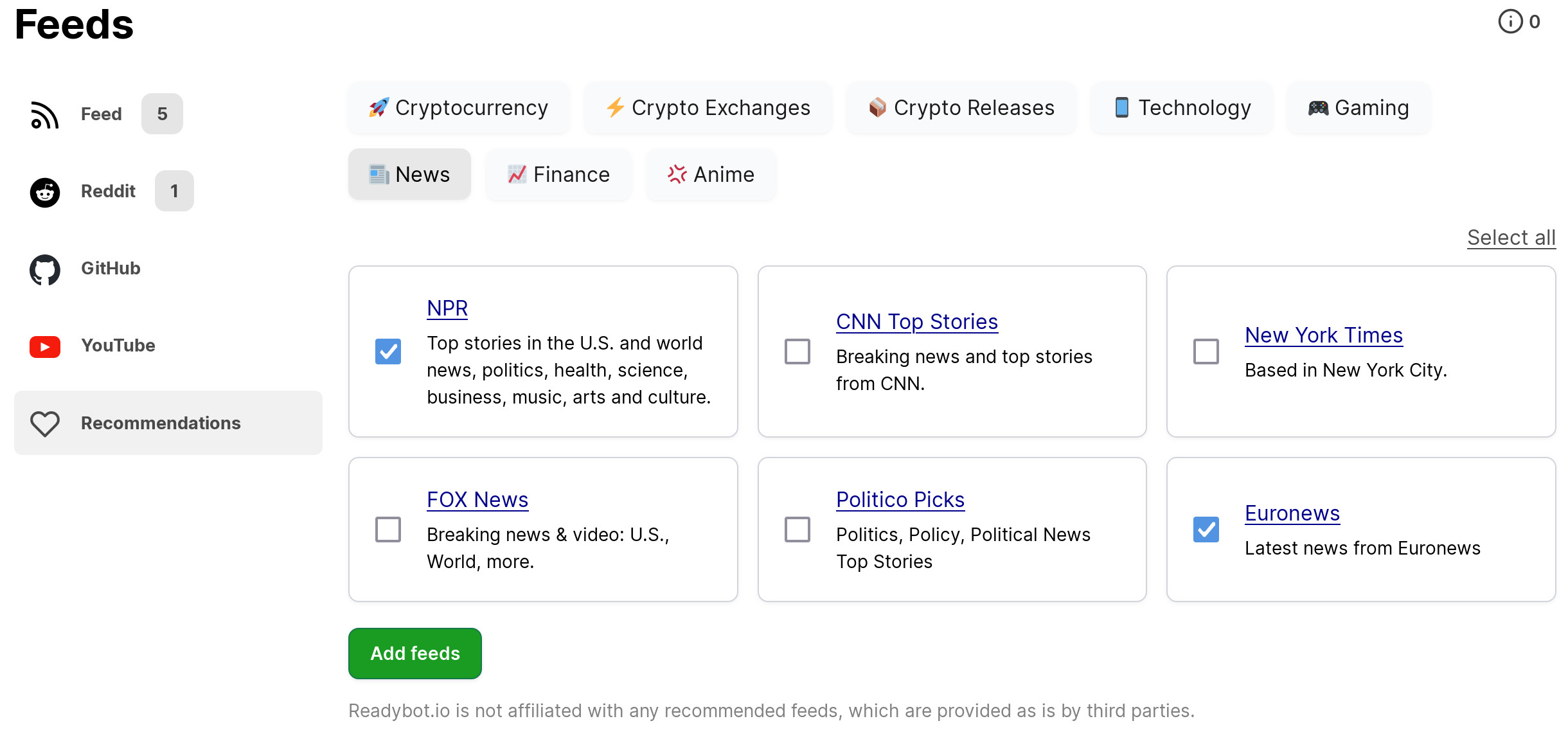Open the Technology category with the phone icon
Screen dimensions: 1568x739
point(1180,107)
